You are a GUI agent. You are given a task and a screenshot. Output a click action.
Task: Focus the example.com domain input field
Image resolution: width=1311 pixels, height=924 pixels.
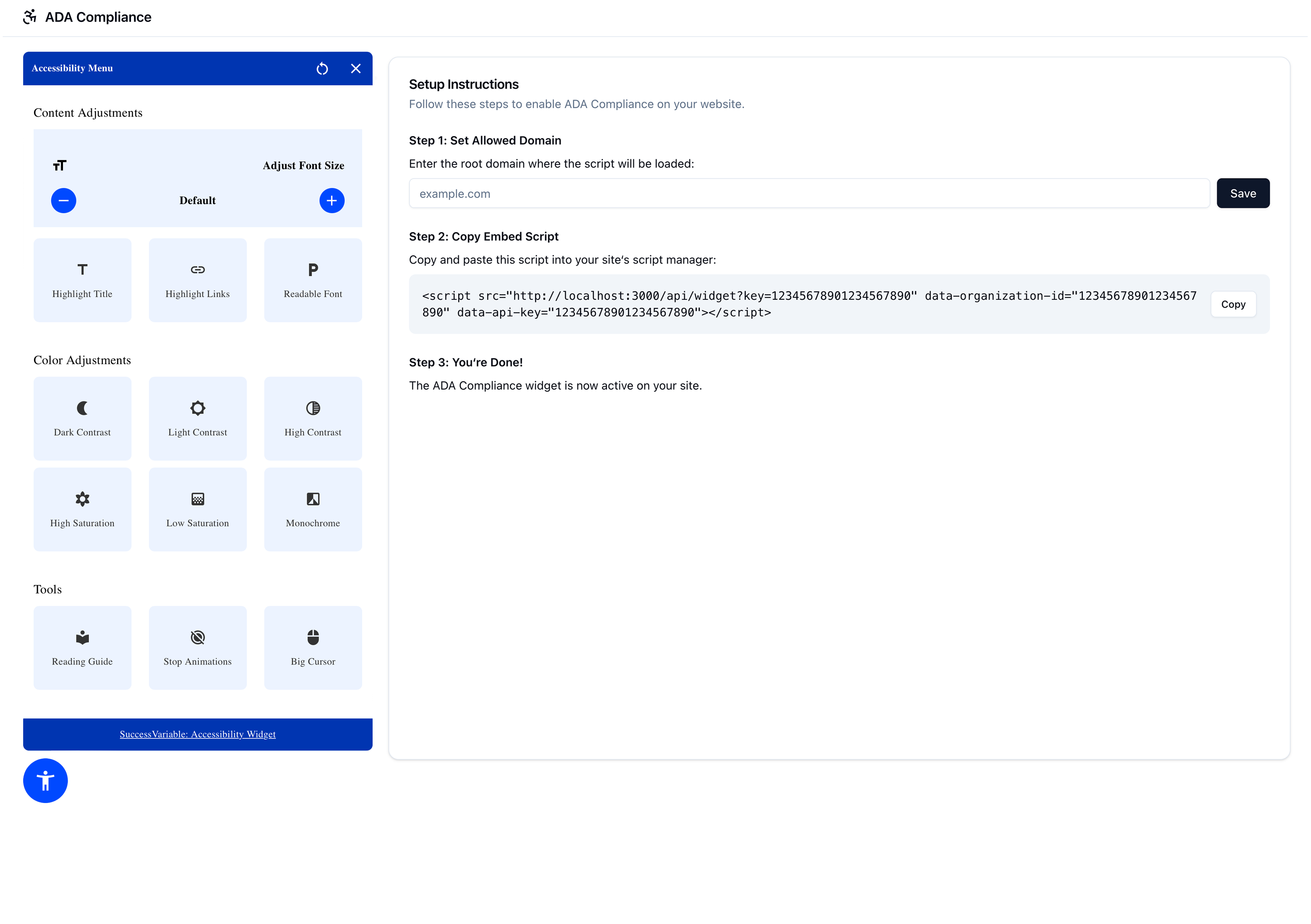point(809,193)
